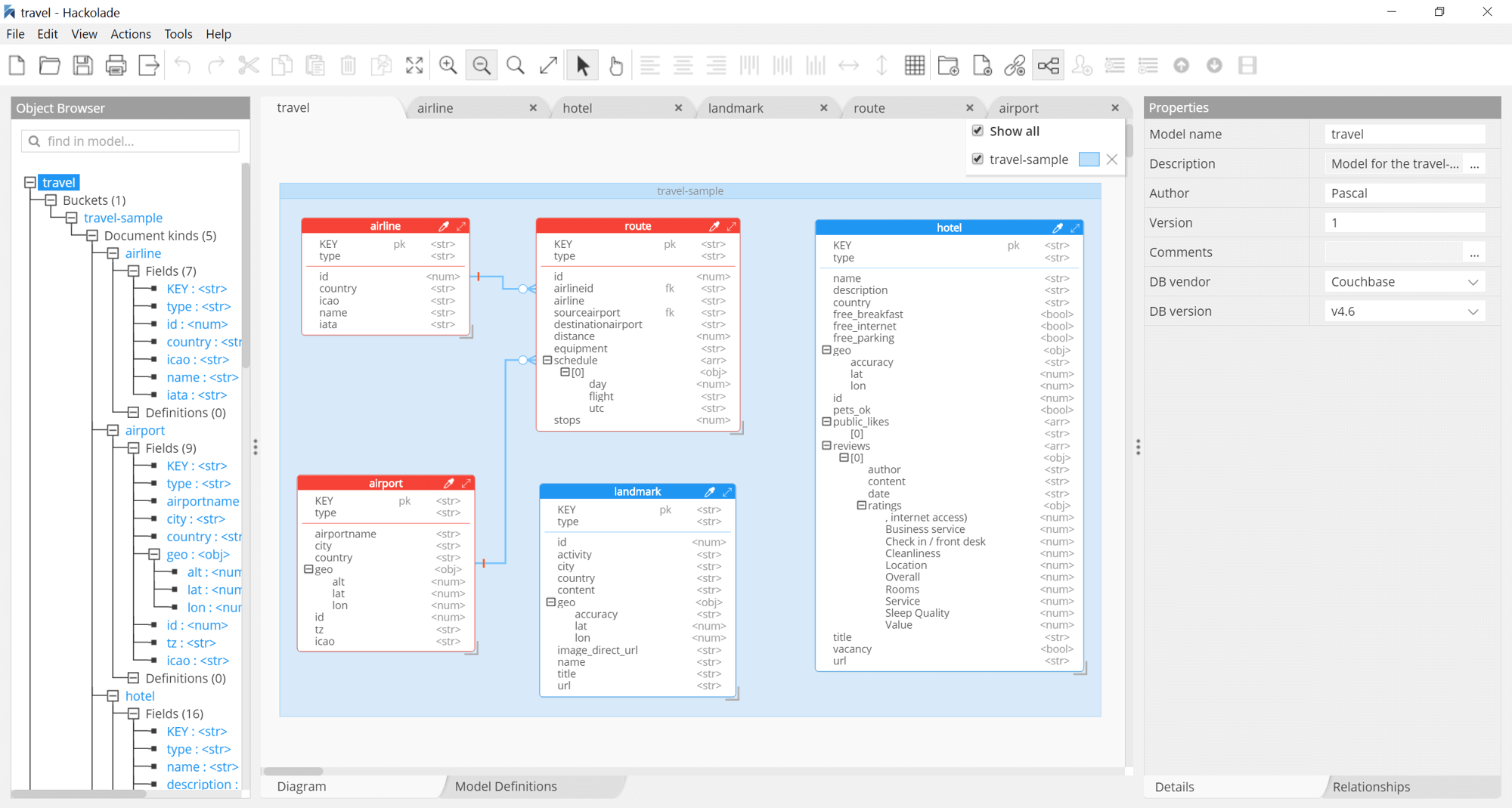
Task: Click the Export icon in toolbar
Action: (x=149, y=66)
